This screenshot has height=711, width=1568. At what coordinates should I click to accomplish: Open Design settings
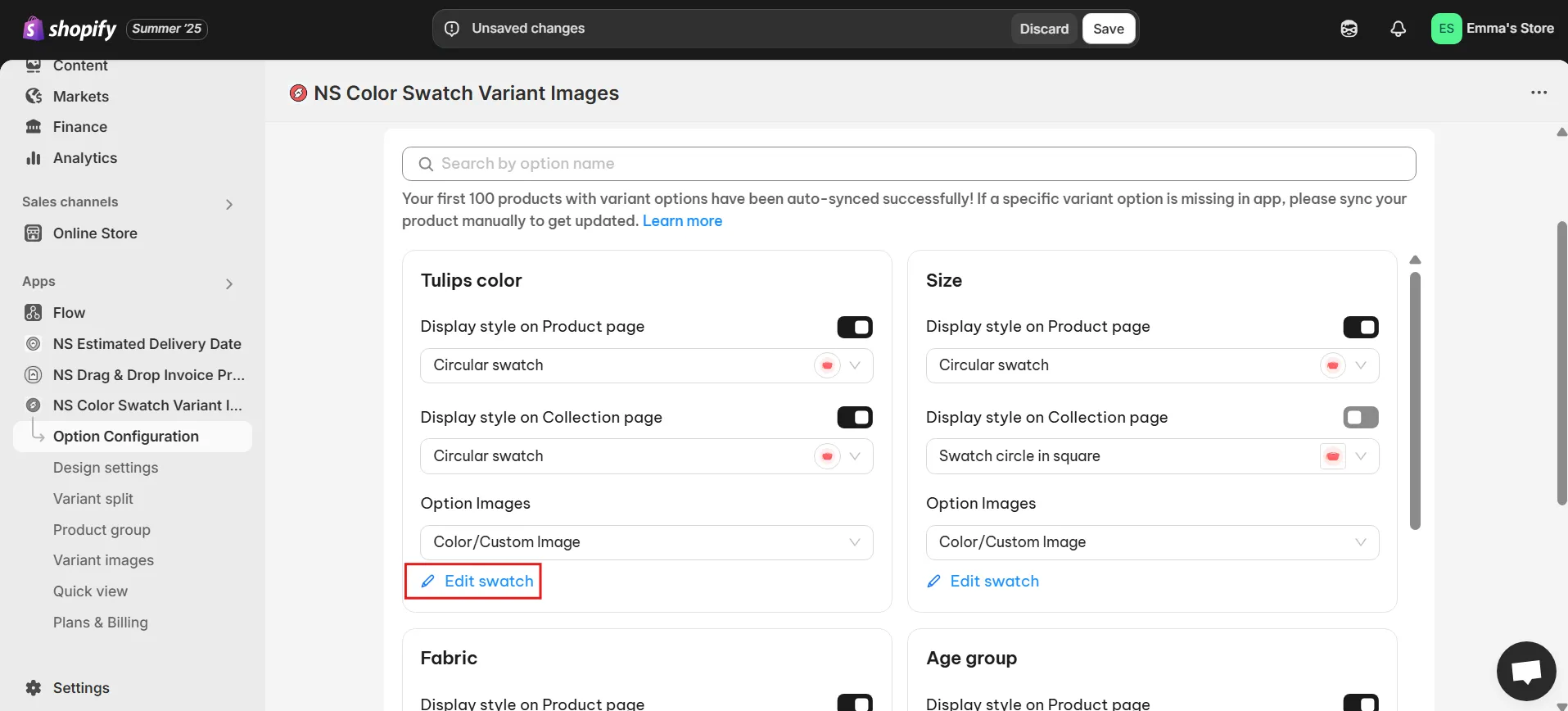pos(106,468)
